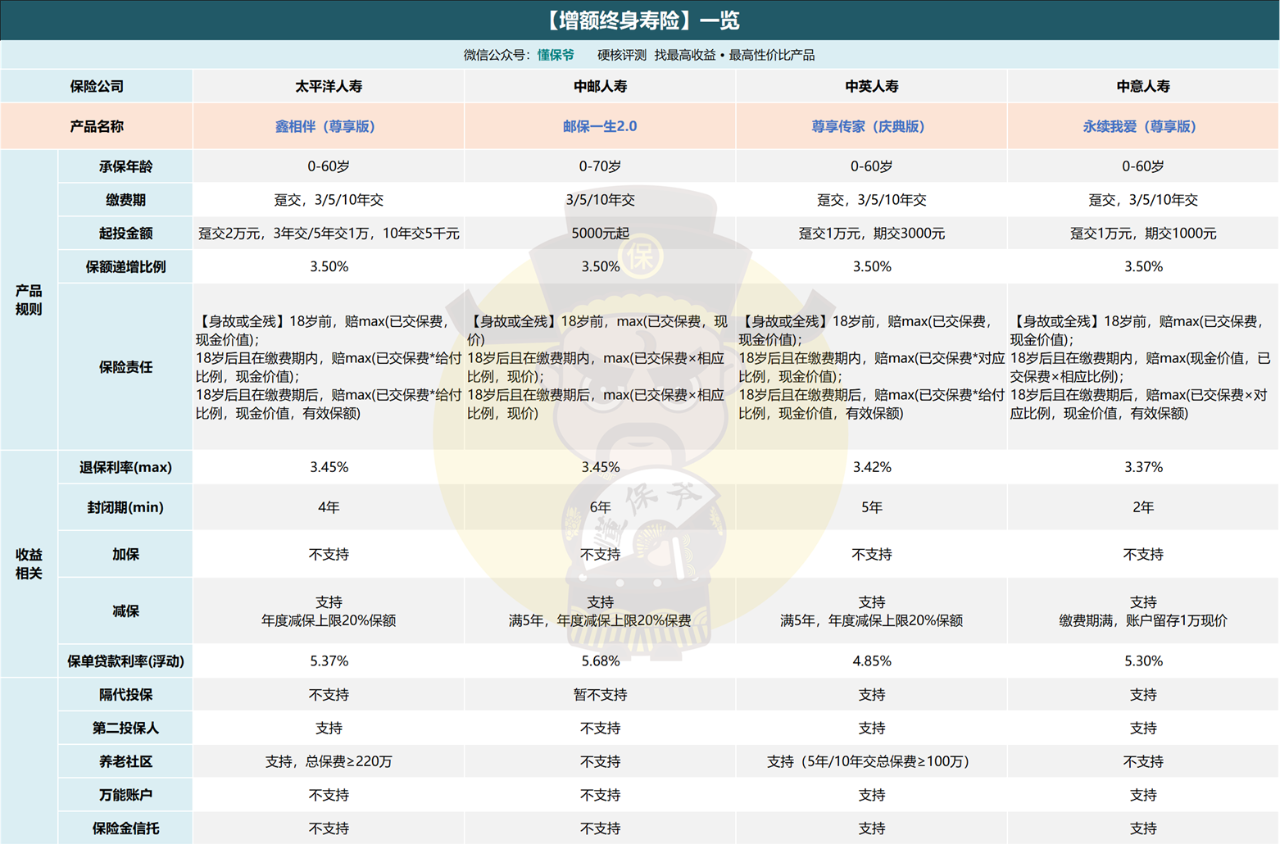
Task: Click the 保单贷款利率(浮动) row label
Action: (125, 661)
